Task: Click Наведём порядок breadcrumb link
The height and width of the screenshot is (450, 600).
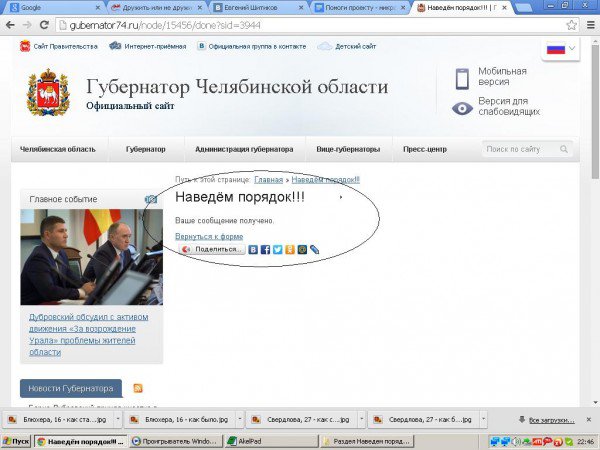Action: 326,179
